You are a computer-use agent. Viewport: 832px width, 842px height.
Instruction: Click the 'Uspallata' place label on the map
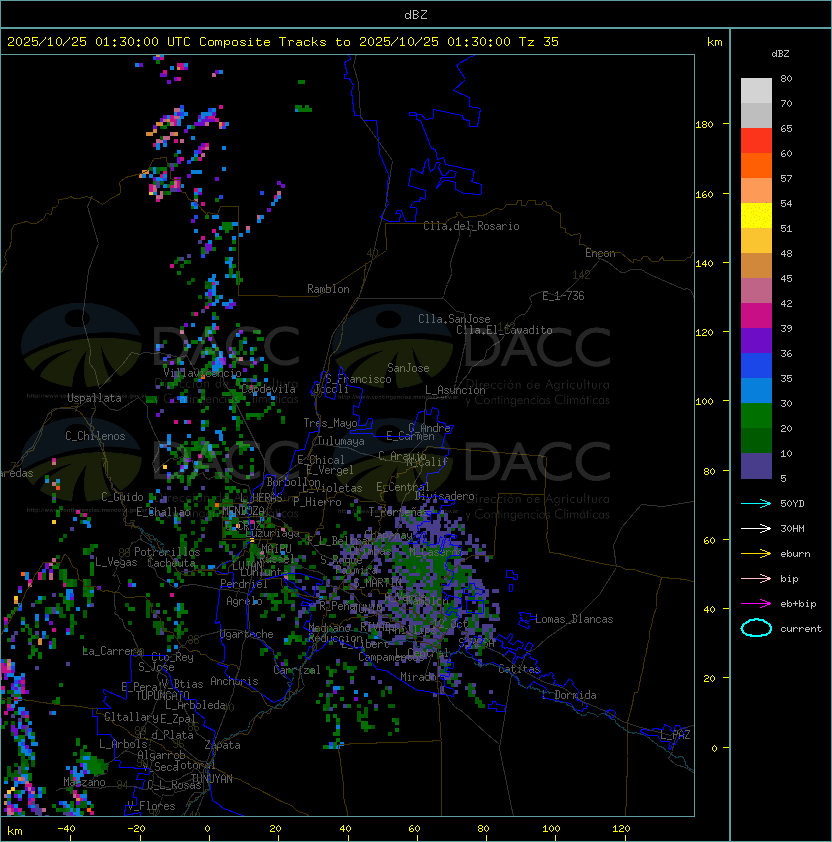(94, 398)
